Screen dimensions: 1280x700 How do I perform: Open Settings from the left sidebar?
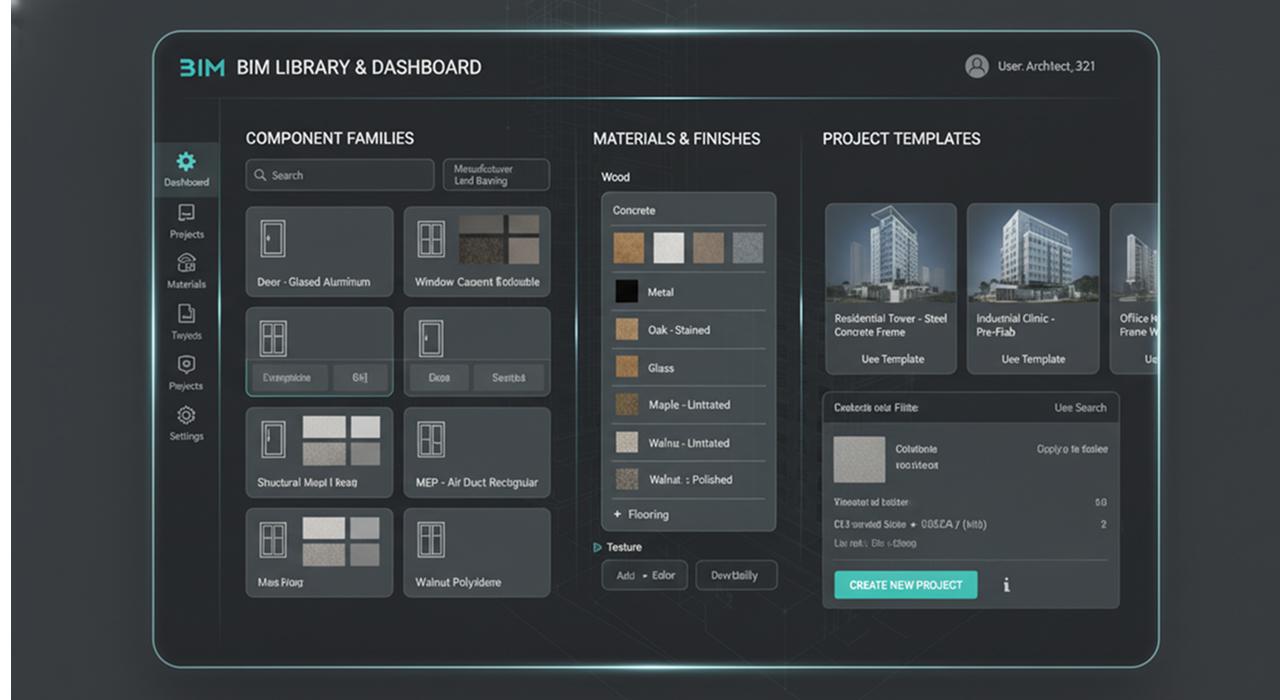pyautogui.click(x=186, y=416)
